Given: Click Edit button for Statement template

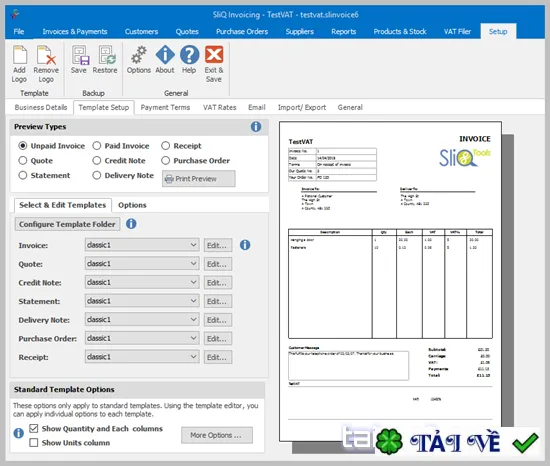Looking at the screenshot, I should (218, 301).
